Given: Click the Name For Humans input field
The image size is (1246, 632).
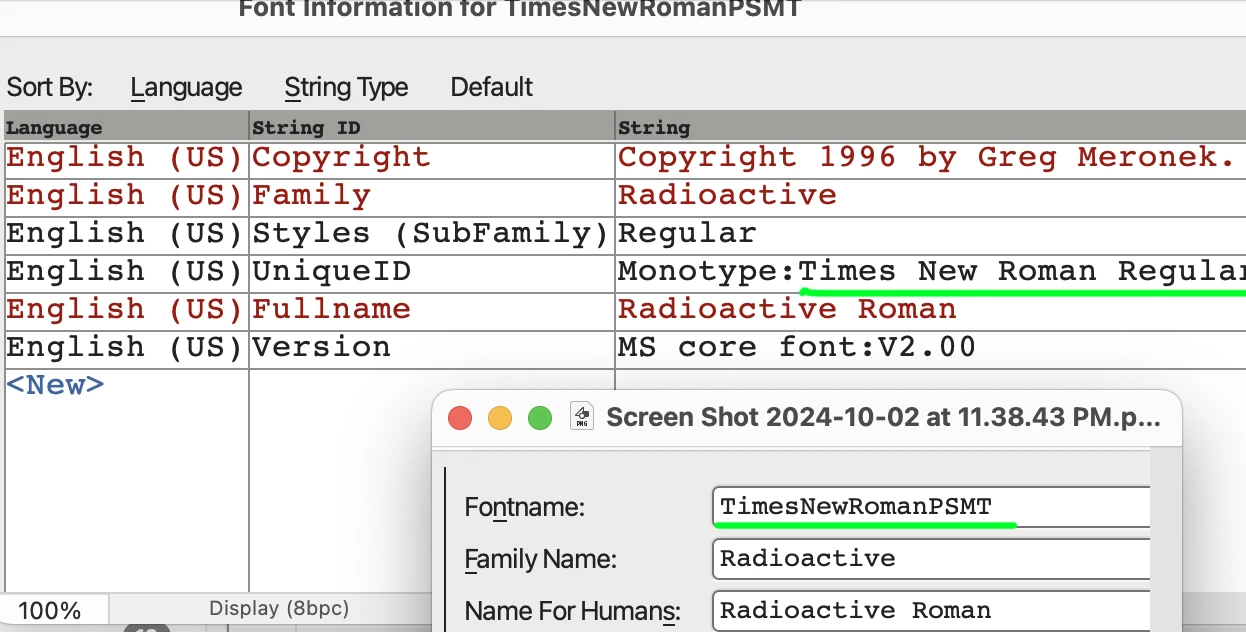Looking at the screenshot, I should [932, 610].
